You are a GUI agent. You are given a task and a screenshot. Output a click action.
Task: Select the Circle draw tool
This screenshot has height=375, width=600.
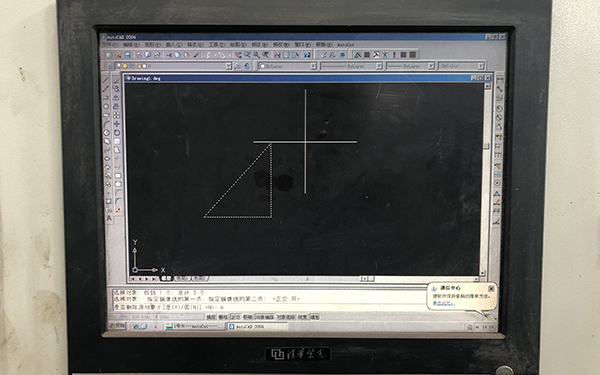coord(106,132)
